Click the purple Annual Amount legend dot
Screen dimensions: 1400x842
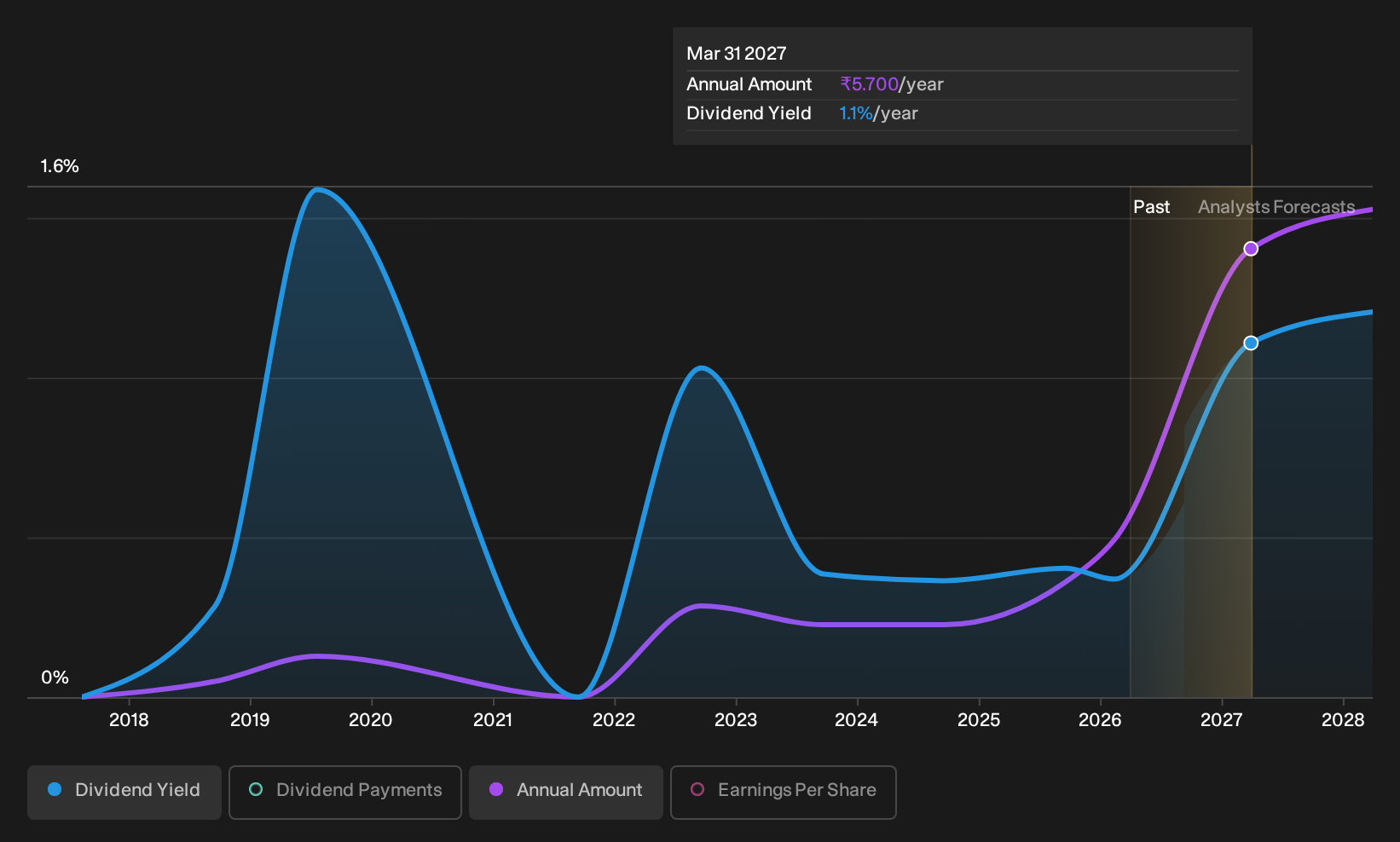click(x=496, y=789)
